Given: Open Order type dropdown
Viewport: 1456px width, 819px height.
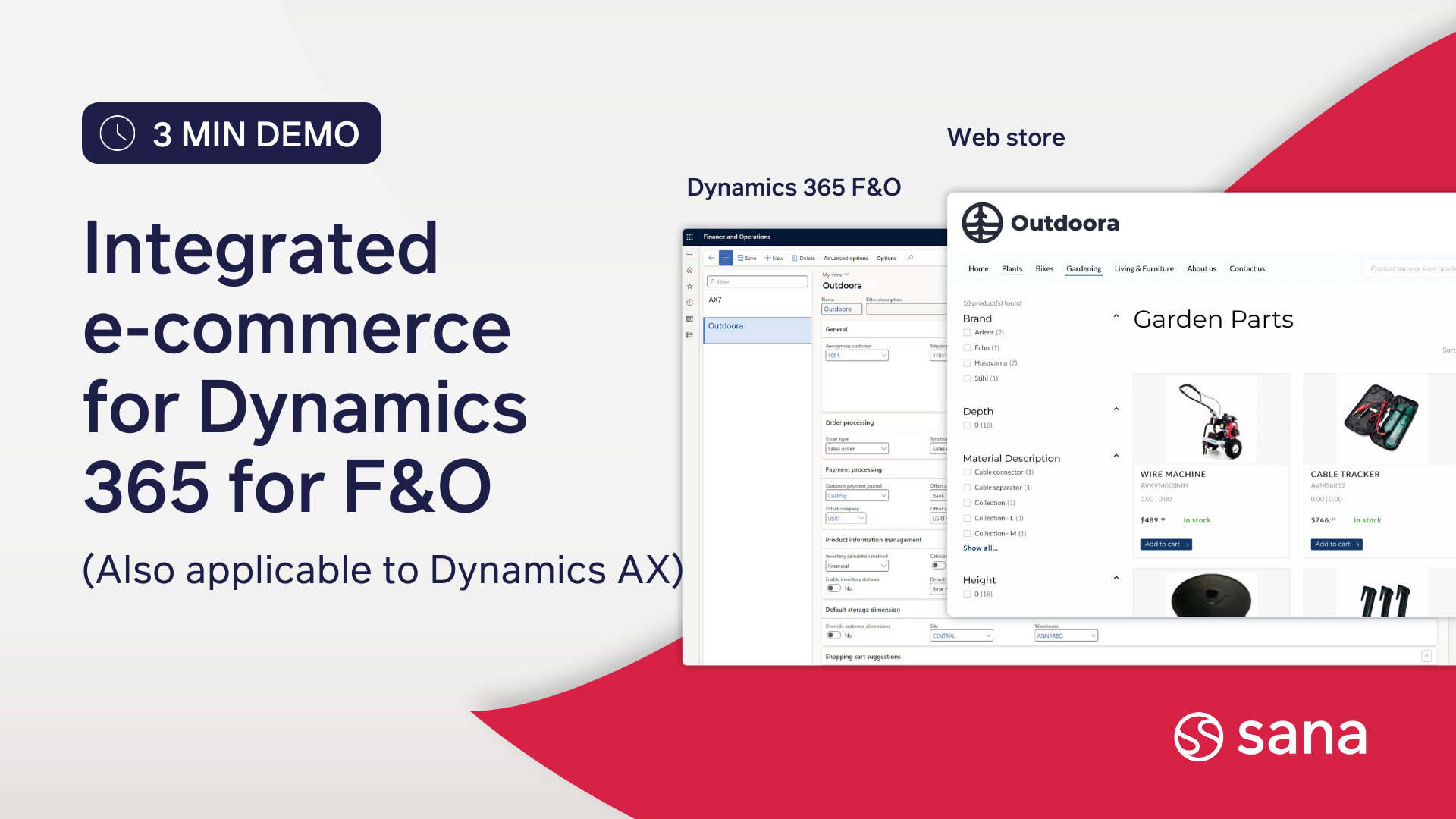Looking at the screenshot, I should coord(857,449).
